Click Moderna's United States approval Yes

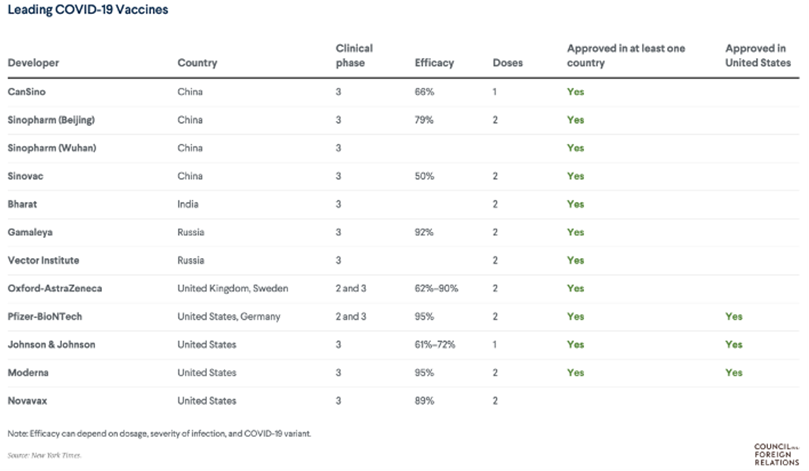734,372
